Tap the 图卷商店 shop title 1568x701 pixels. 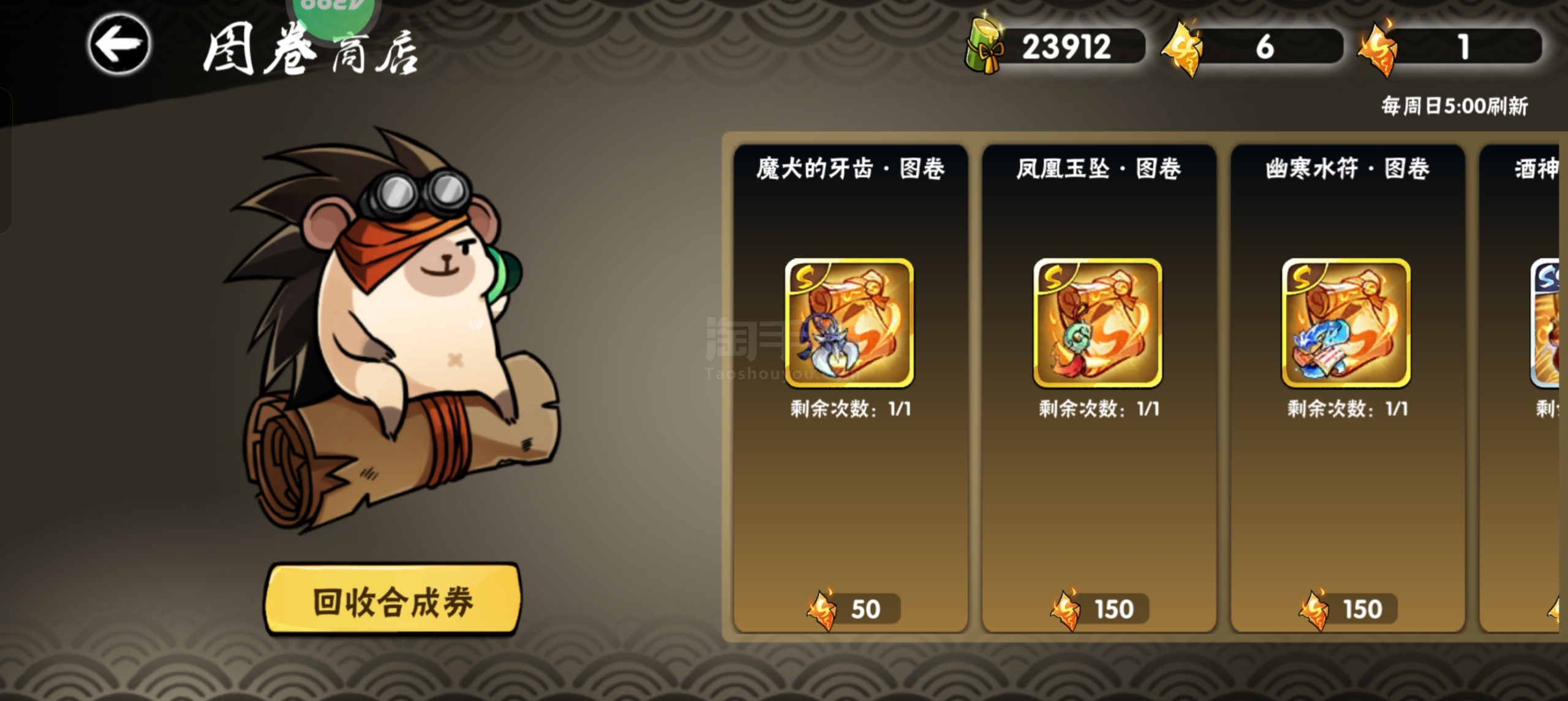[311, 50]
